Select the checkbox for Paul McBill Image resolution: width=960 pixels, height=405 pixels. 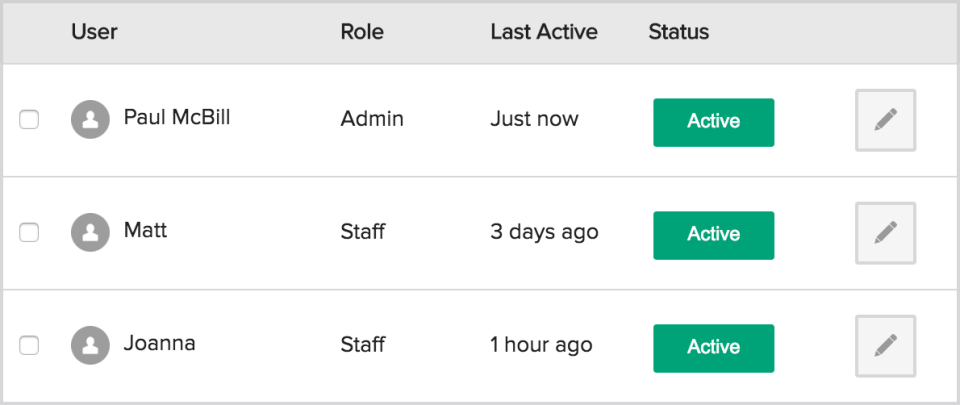point(30,120)
